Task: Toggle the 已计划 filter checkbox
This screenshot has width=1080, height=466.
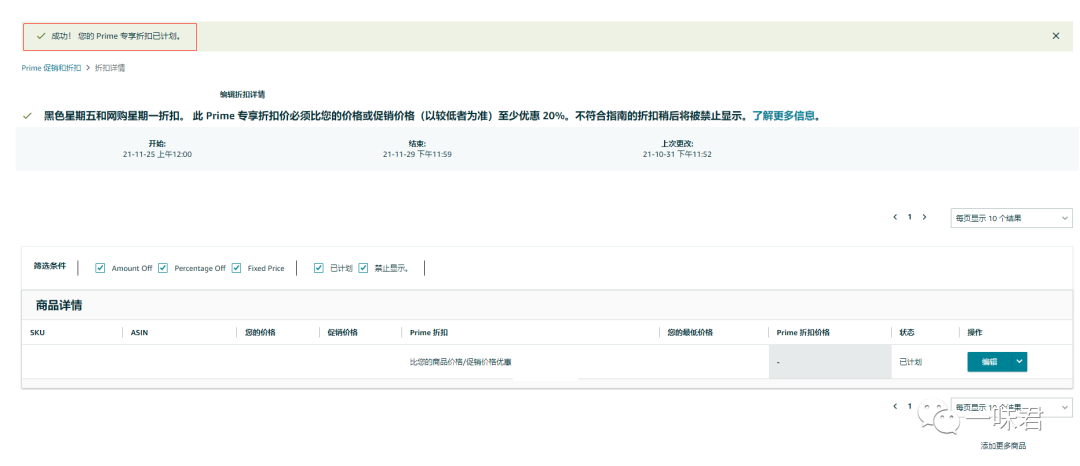Action: pos(318,268)
